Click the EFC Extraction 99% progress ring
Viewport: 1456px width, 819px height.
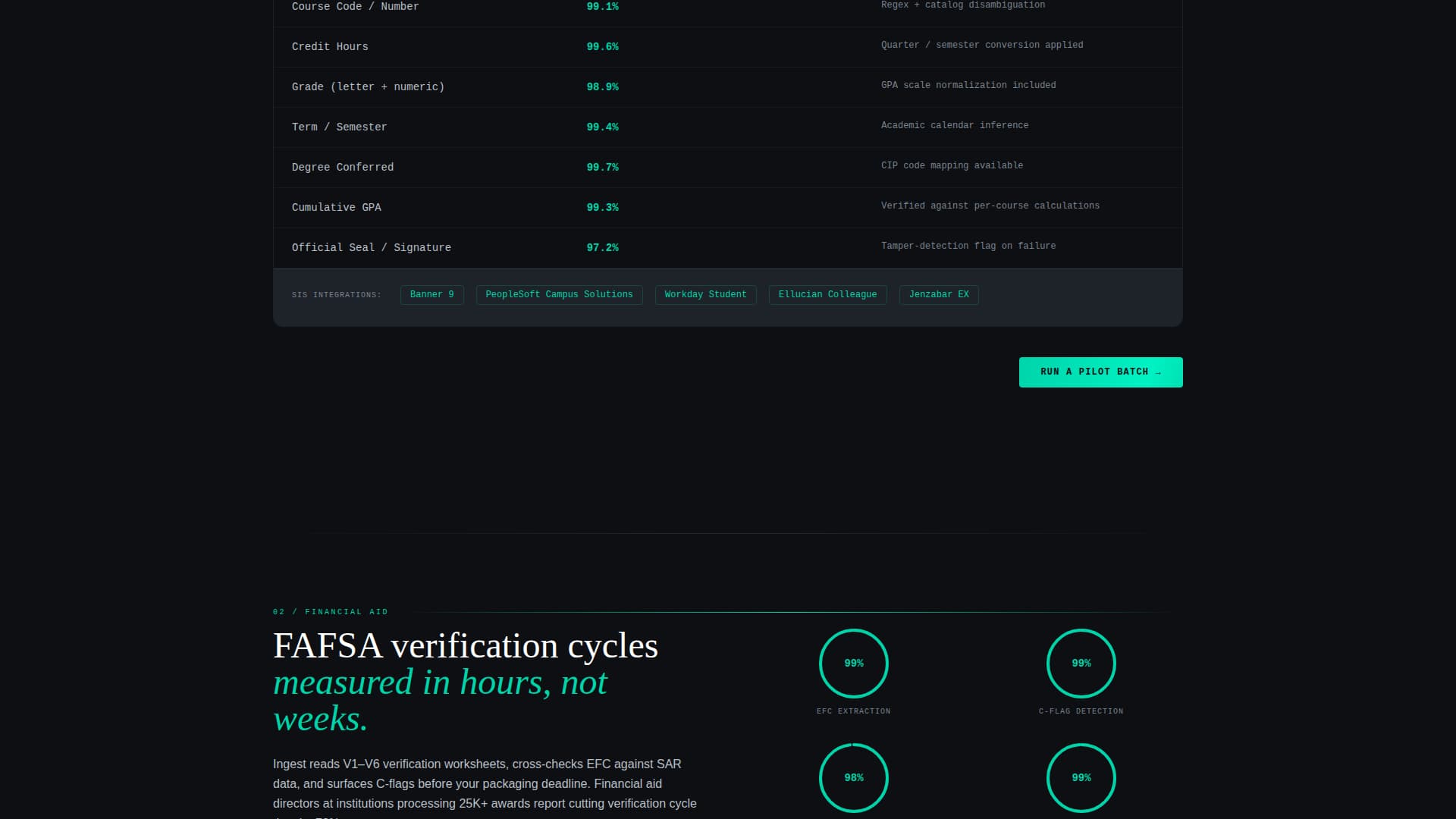854,664
